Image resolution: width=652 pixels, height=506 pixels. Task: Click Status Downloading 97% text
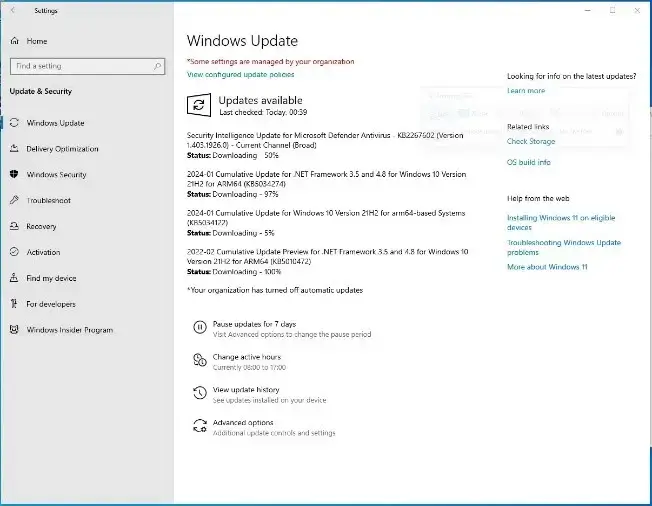point(232,194)
